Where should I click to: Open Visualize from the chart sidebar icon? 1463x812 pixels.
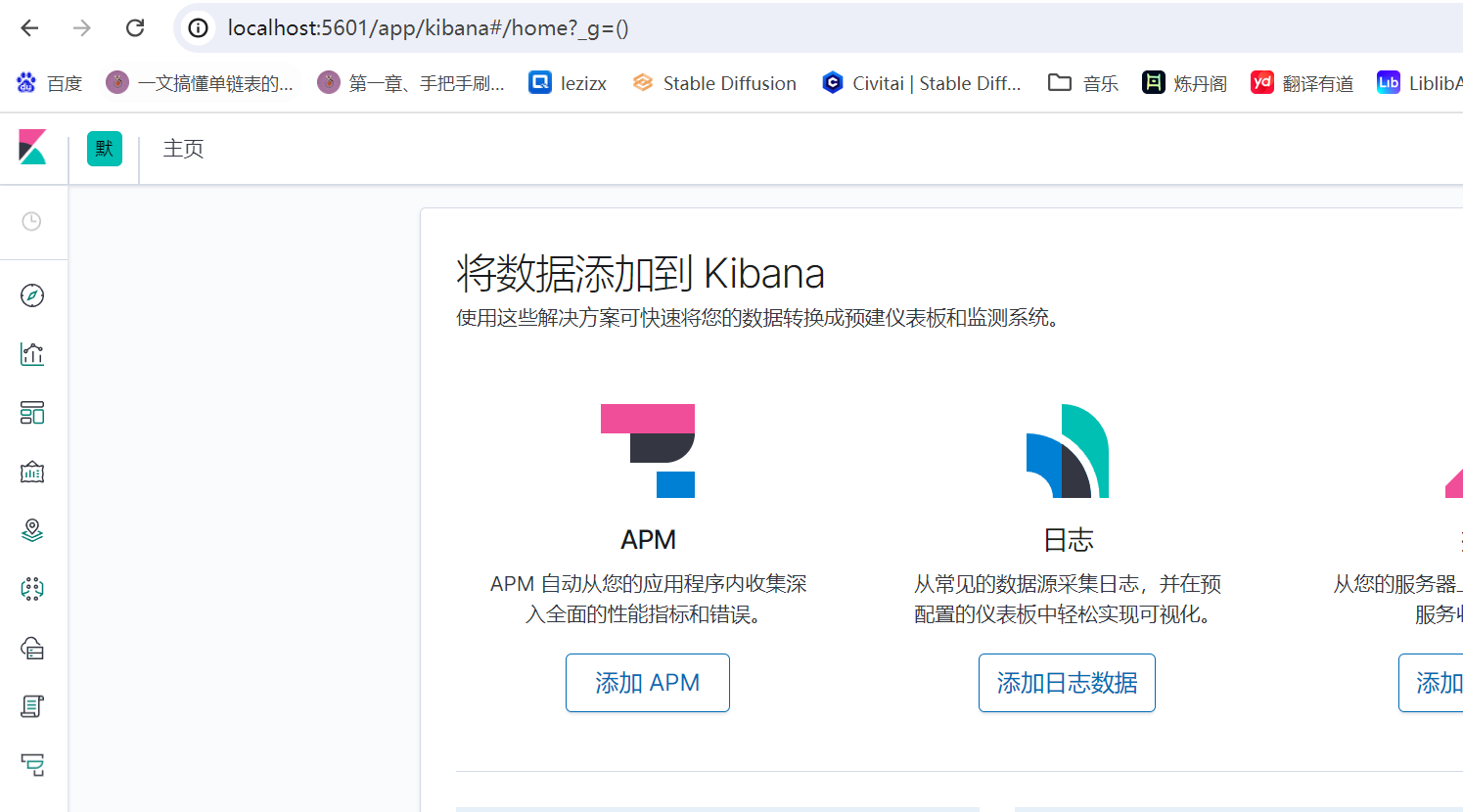pyautogui.click(x=32, y=354)
